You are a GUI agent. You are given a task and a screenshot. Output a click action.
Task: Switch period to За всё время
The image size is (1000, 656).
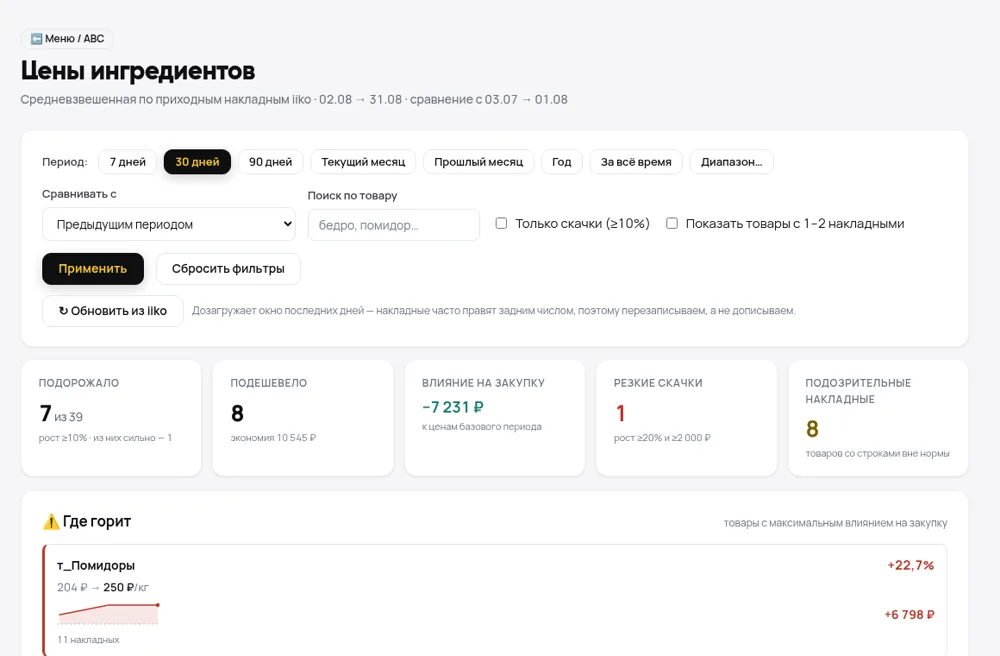pos(636,162)
